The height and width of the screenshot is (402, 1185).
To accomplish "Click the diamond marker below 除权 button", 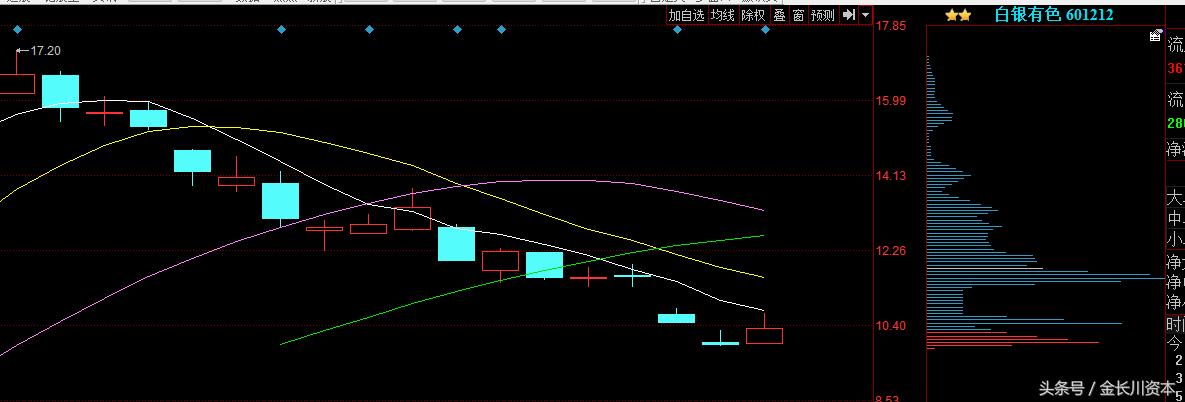I will (x=765, y=29).
